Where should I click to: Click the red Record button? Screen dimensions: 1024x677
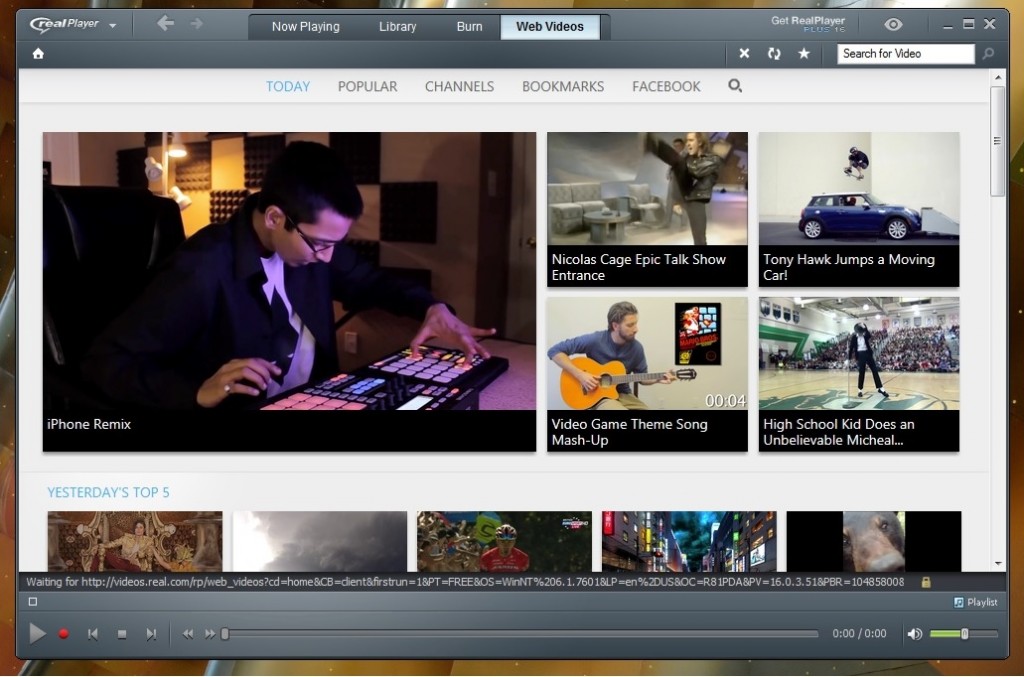(x=63, y=634)
